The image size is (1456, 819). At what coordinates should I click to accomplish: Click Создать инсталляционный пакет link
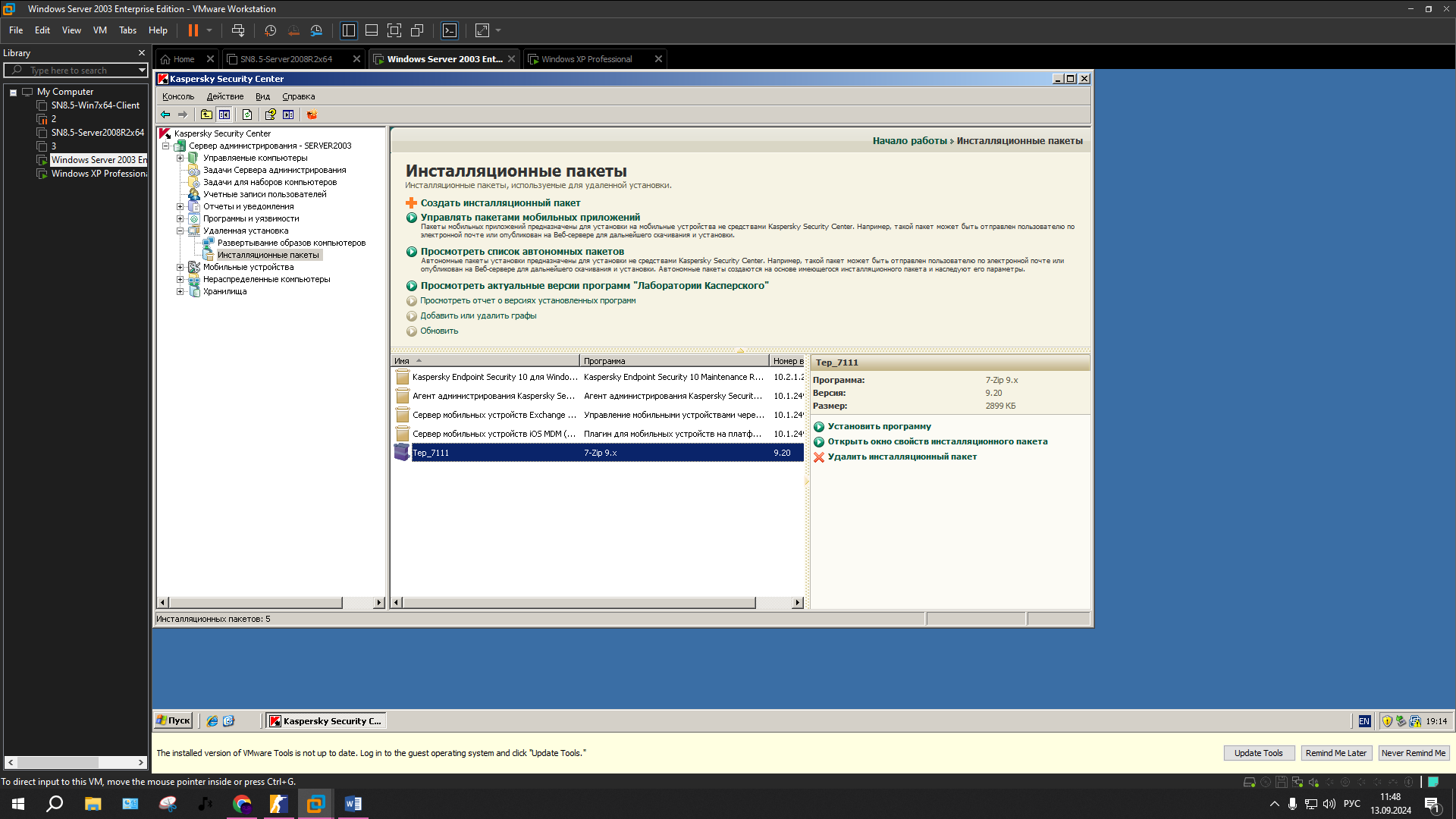pyautogui.click(x=500, y=202)
